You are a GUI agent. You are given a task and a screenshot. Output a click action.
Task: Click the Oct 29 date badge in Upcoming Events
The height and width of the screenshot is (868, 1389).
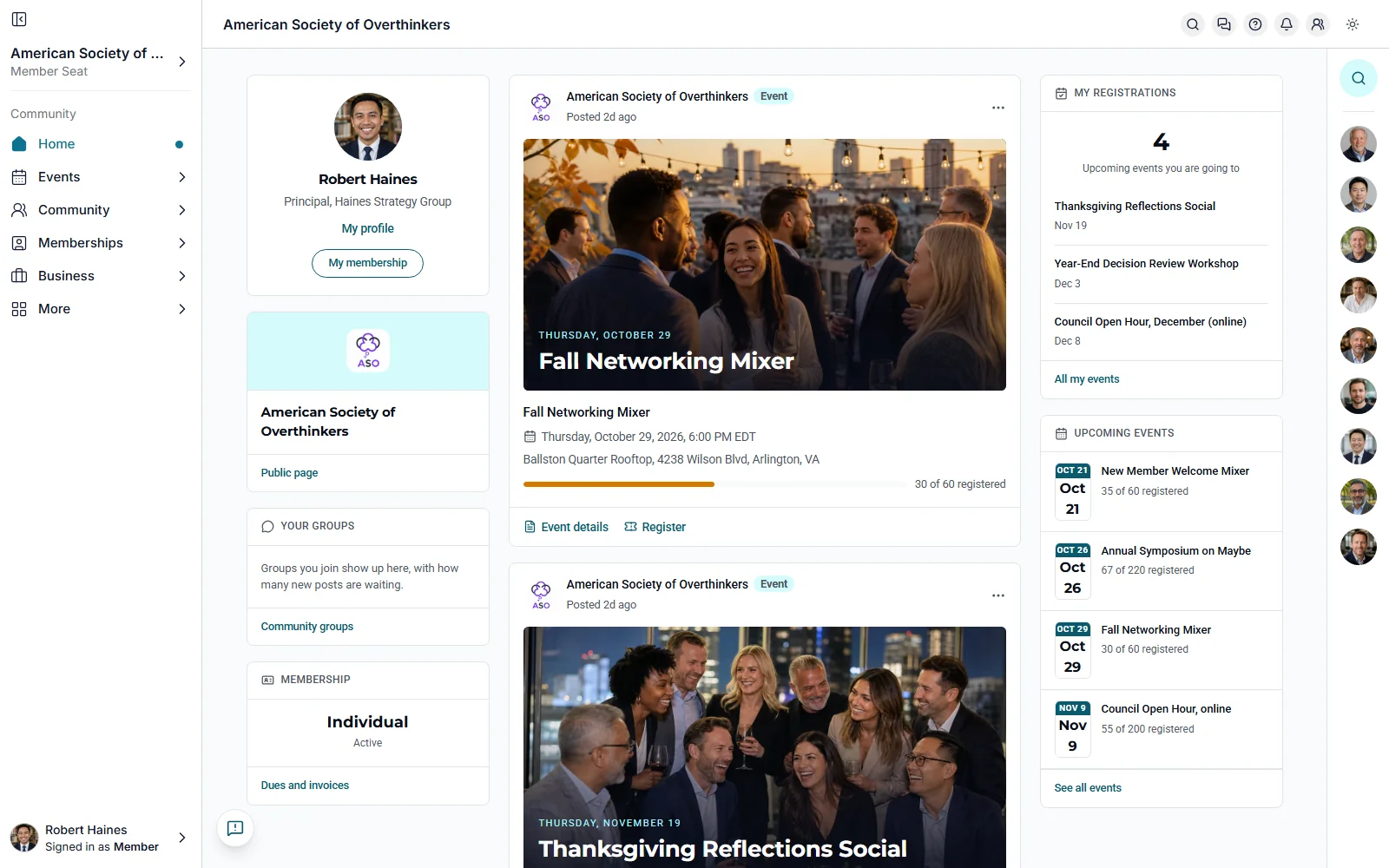click(x=1072, y=650)
